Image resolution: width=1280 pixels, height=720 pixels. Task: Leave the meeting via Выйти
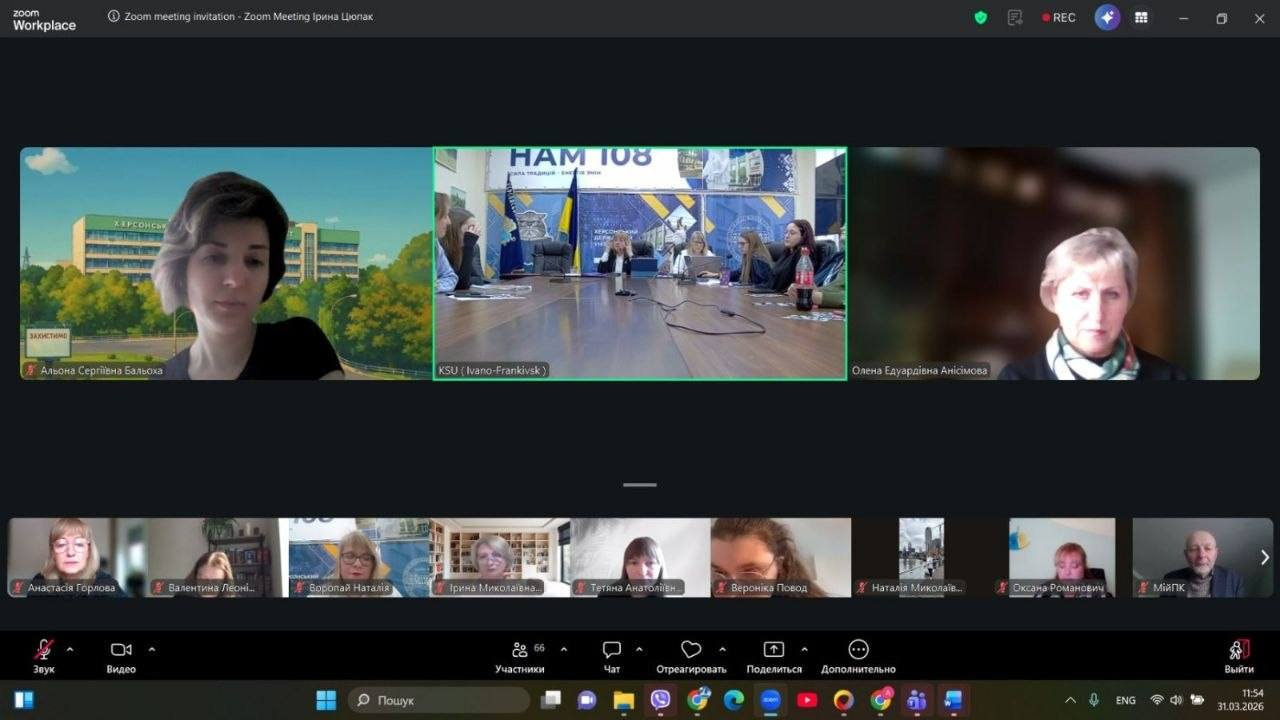[x=1239, y=656]
